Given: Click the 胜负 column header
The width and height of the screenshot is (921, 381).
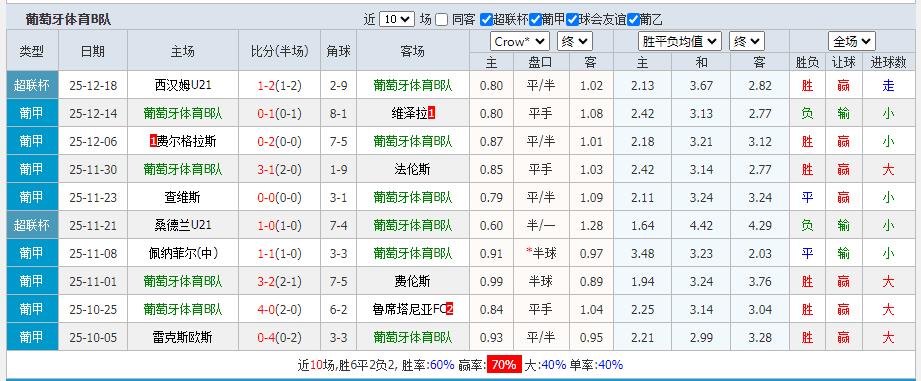Looking at the screenshot, I should click(x=808, y=63).
